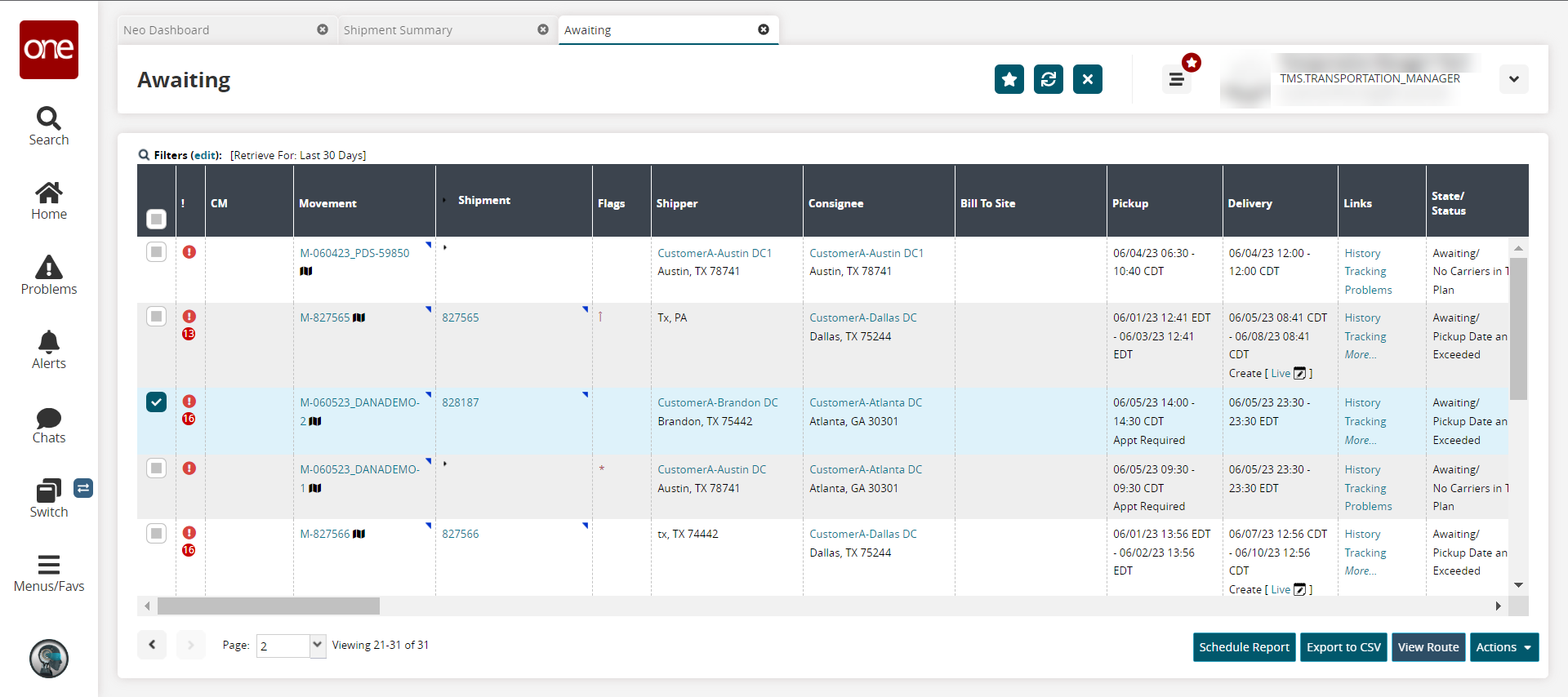Expand the Shipment column header arrow

click(x=445, y=200)
